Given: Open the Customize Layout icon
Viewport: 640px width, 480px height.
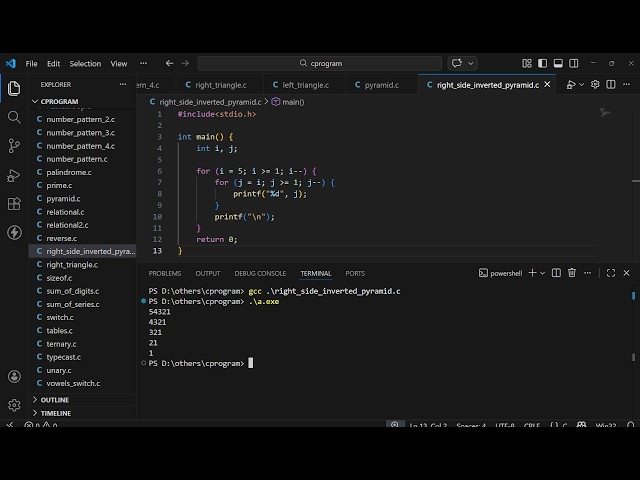Looking at the screenshot, I should (527, 63).
